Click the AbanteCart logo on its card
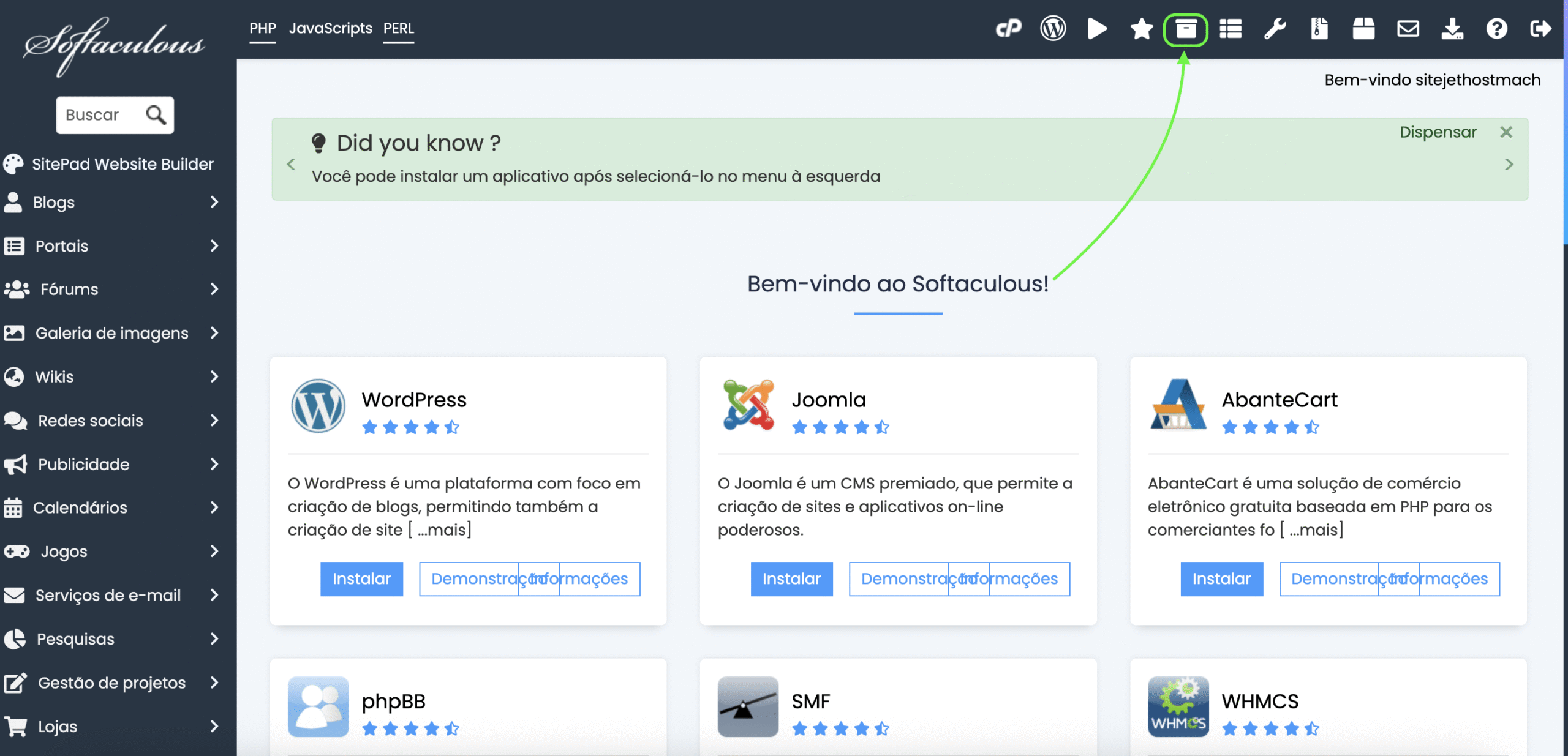 (1178, 405)
